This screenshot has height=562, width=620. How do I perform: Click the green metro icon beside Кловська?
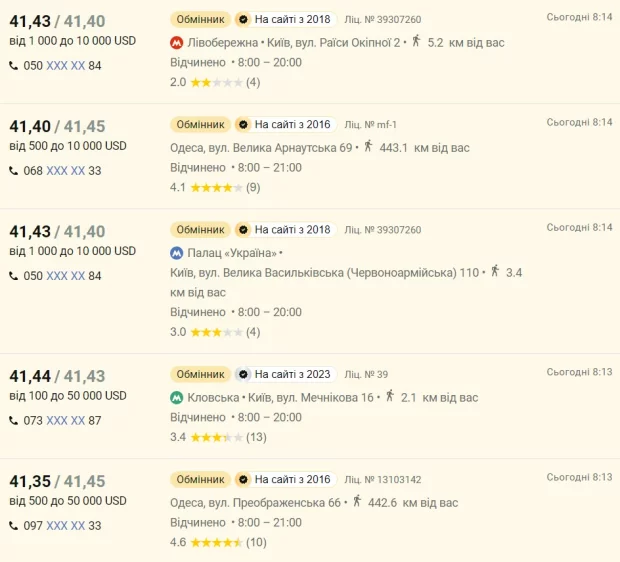[177, 397]
